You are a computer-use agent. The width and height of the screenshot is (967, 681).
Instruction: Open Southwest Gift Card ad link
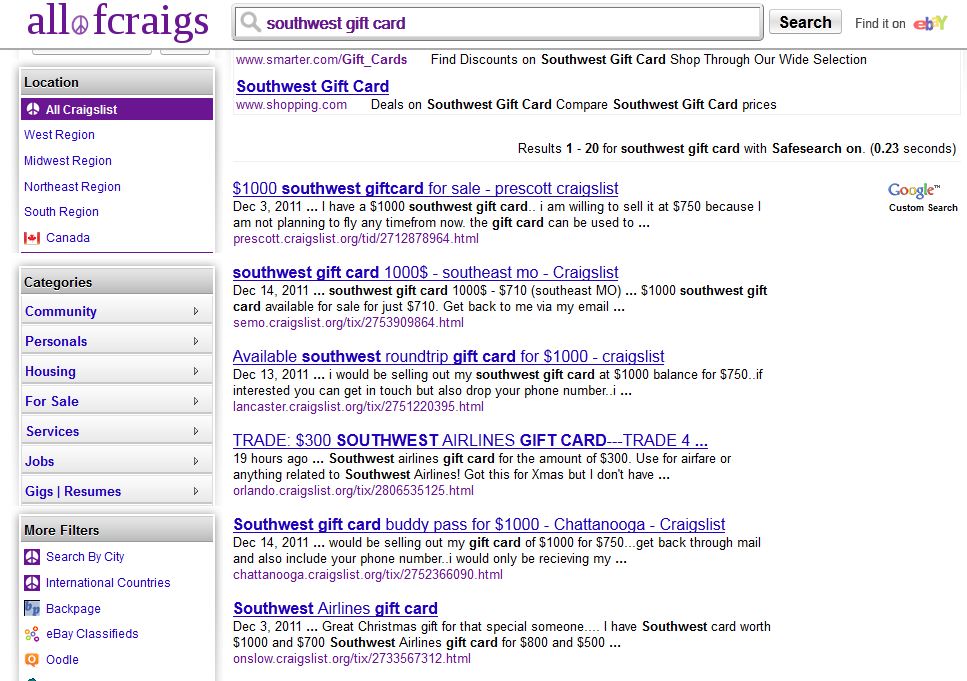coord(313,86)
